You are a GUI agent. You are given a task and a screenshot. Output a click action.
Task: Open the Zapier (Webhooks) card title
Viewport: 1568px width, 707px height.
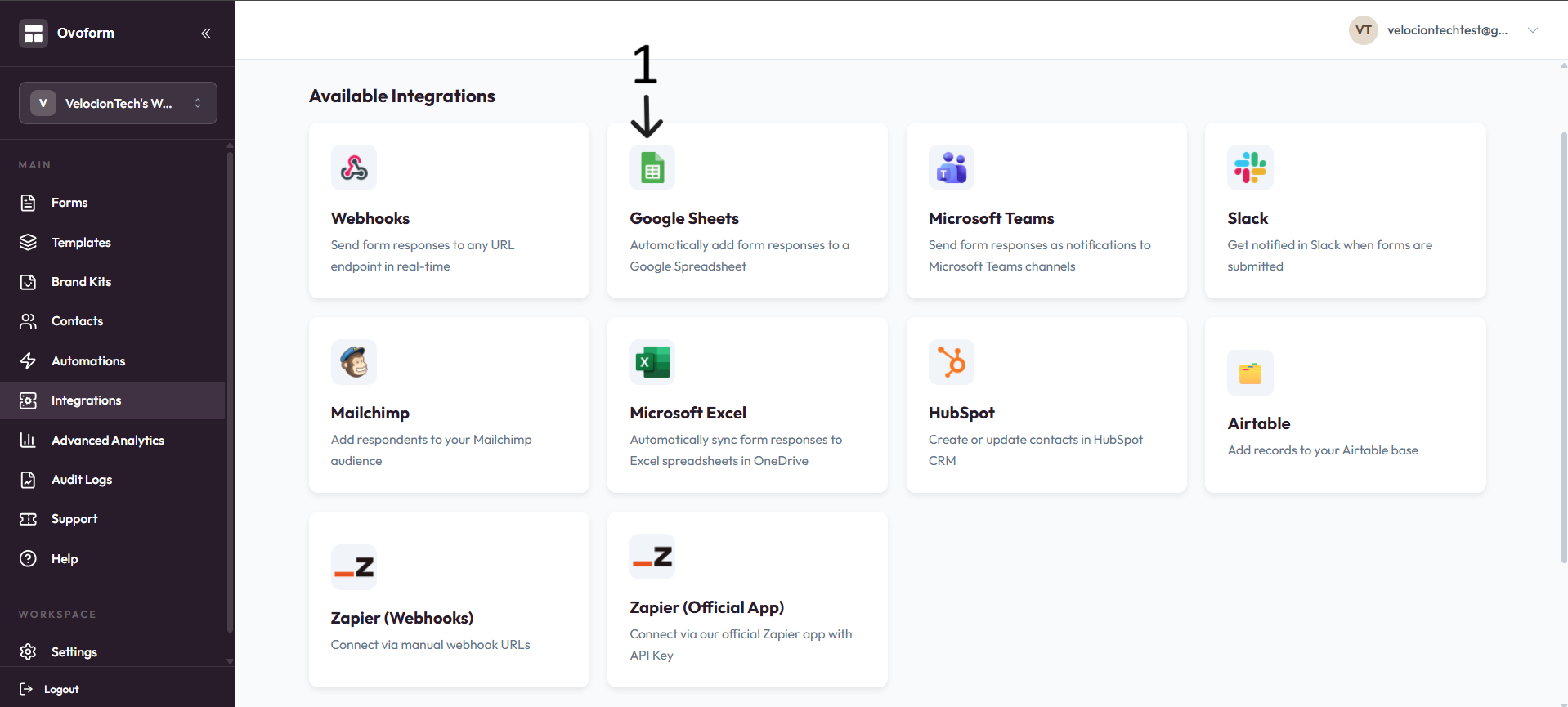click(x=402, y=618)
